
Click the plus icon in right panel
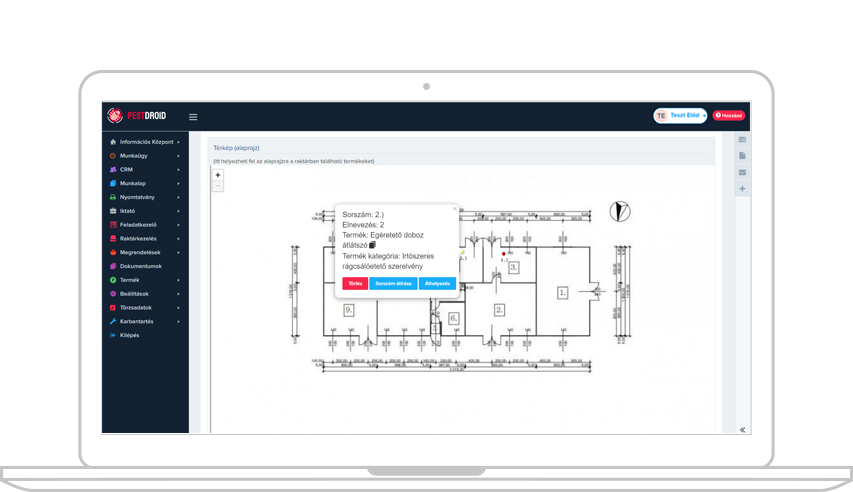click(742, 189)
